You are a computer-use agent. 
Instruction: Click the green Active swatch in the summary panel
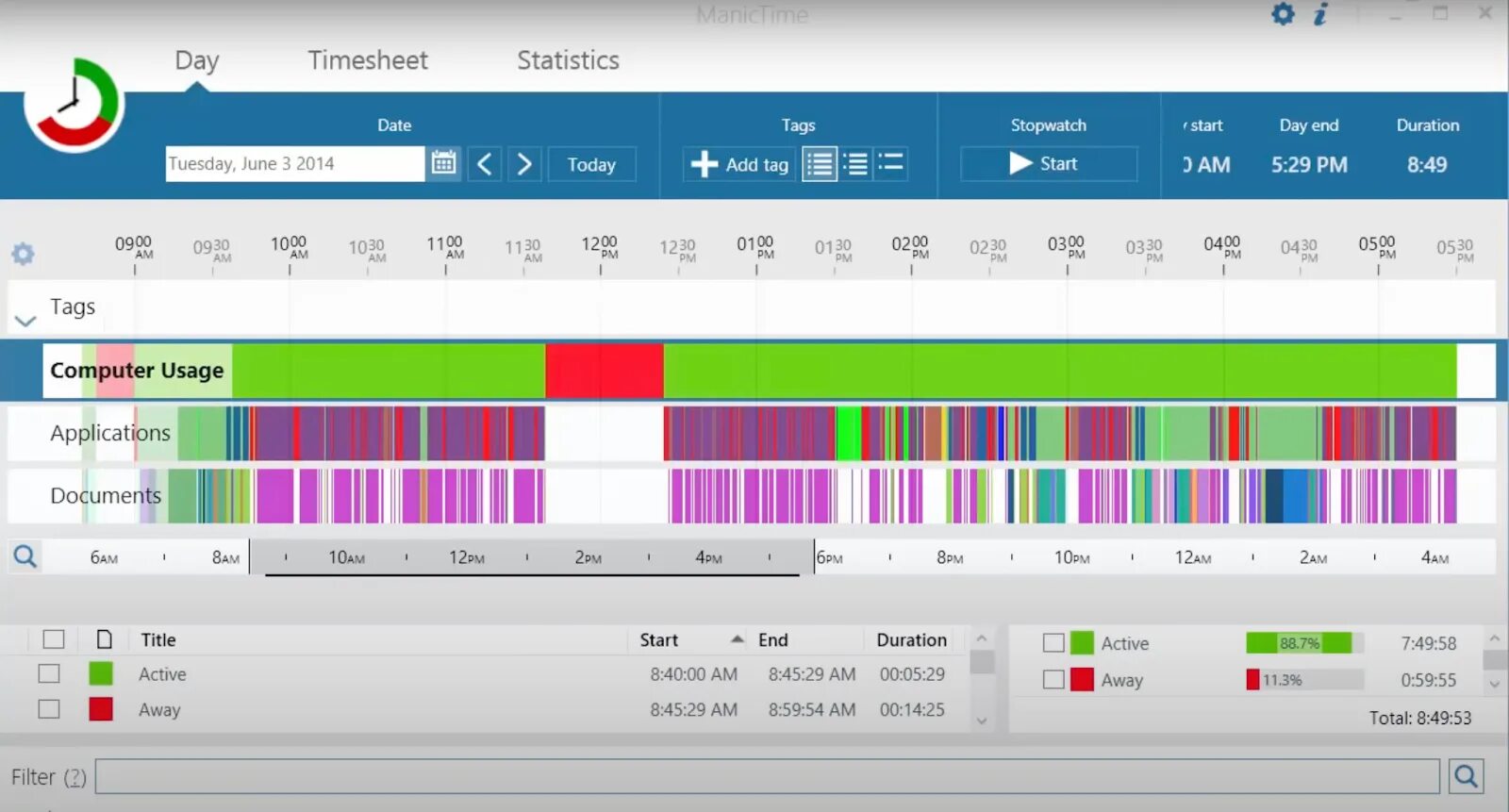[1082, 643]
